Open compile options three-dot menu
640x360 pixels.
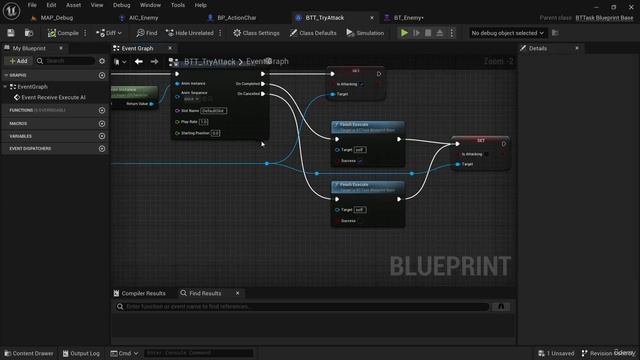pyautogui.click(x=85, y=33)
